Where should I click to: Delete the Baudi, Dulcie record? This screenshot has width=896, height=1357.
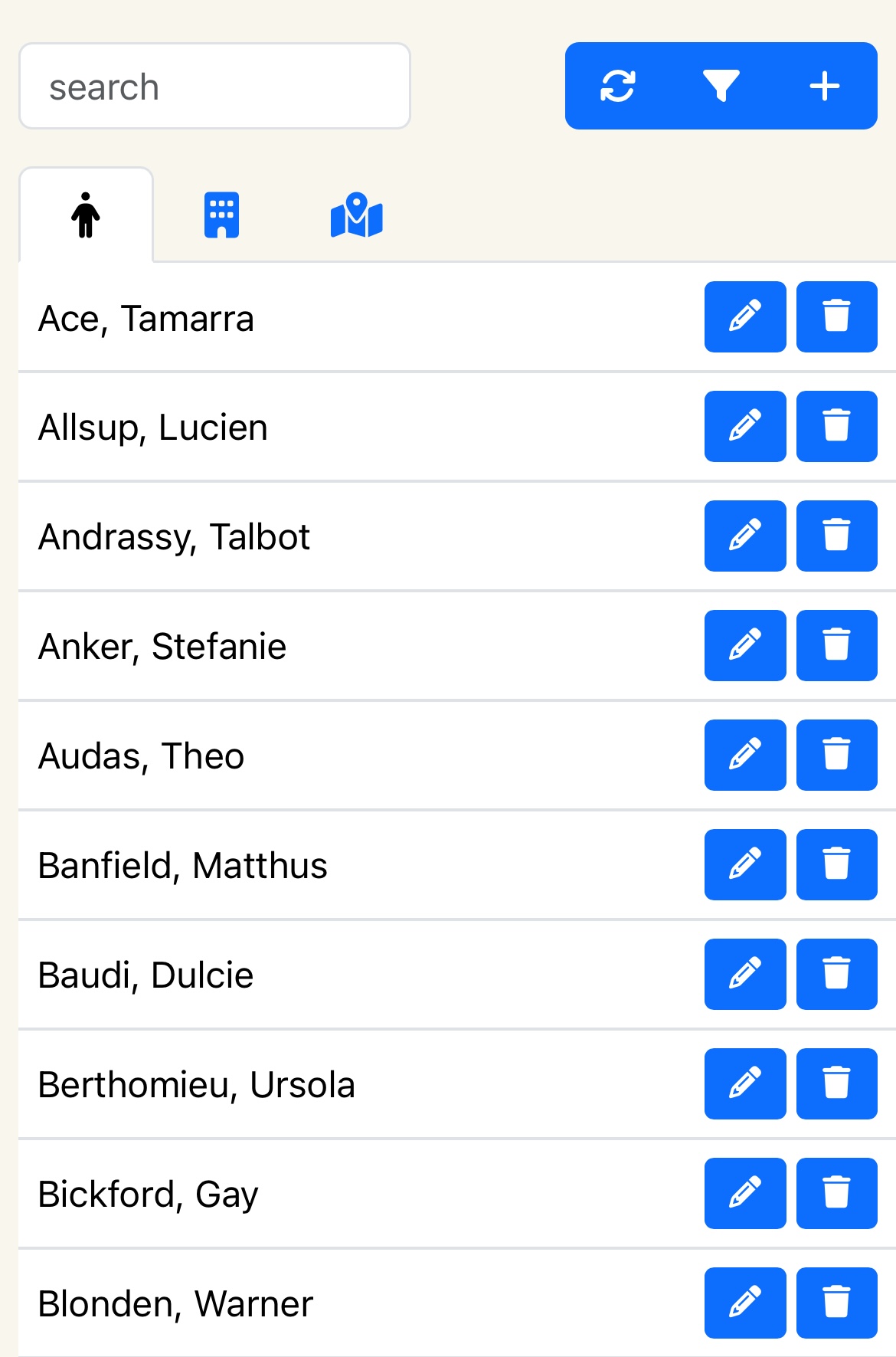click(836, 974)
